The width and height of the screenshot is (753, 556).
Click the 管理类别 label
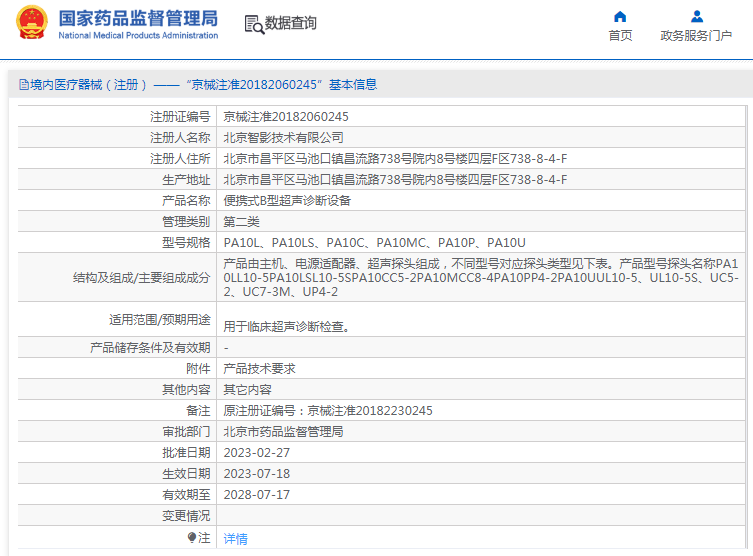point(186,222)
